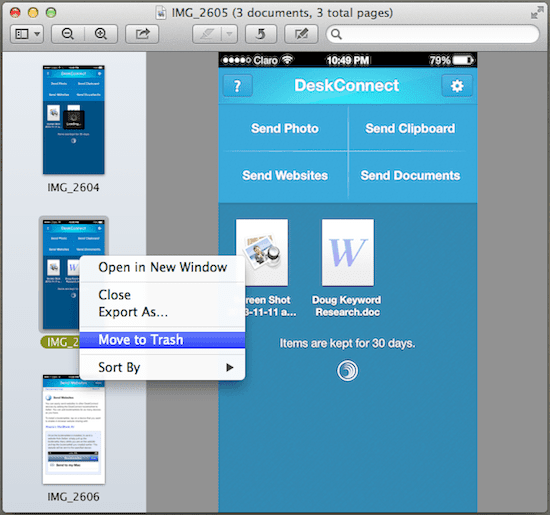Click the zoom out magnifier icon
Viewport: 550px width, 515px height.
[68, 34]
